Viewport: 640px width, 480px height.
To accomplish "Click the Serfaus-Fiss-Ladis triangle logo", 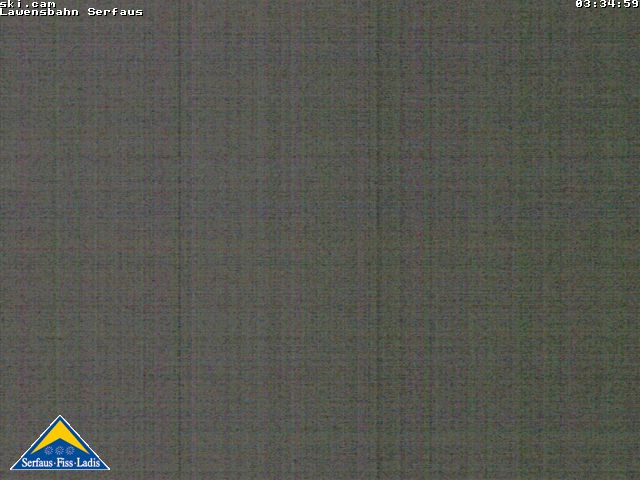I will coord(60,443).
